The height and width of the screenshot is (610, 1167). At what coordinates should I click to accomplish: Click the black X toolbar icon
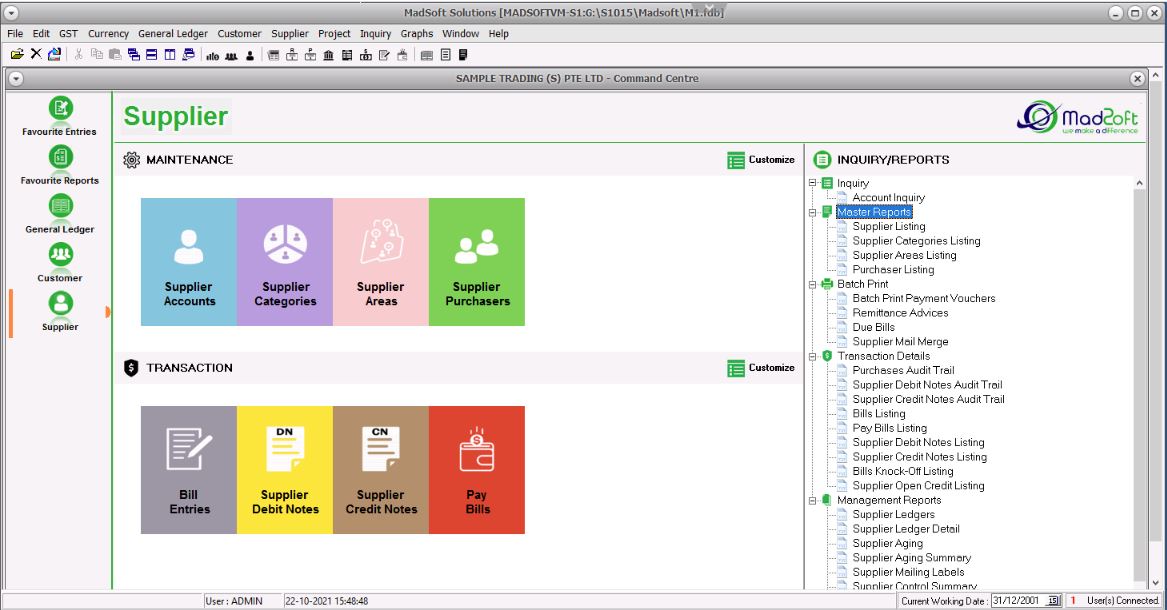coord(36,54)
